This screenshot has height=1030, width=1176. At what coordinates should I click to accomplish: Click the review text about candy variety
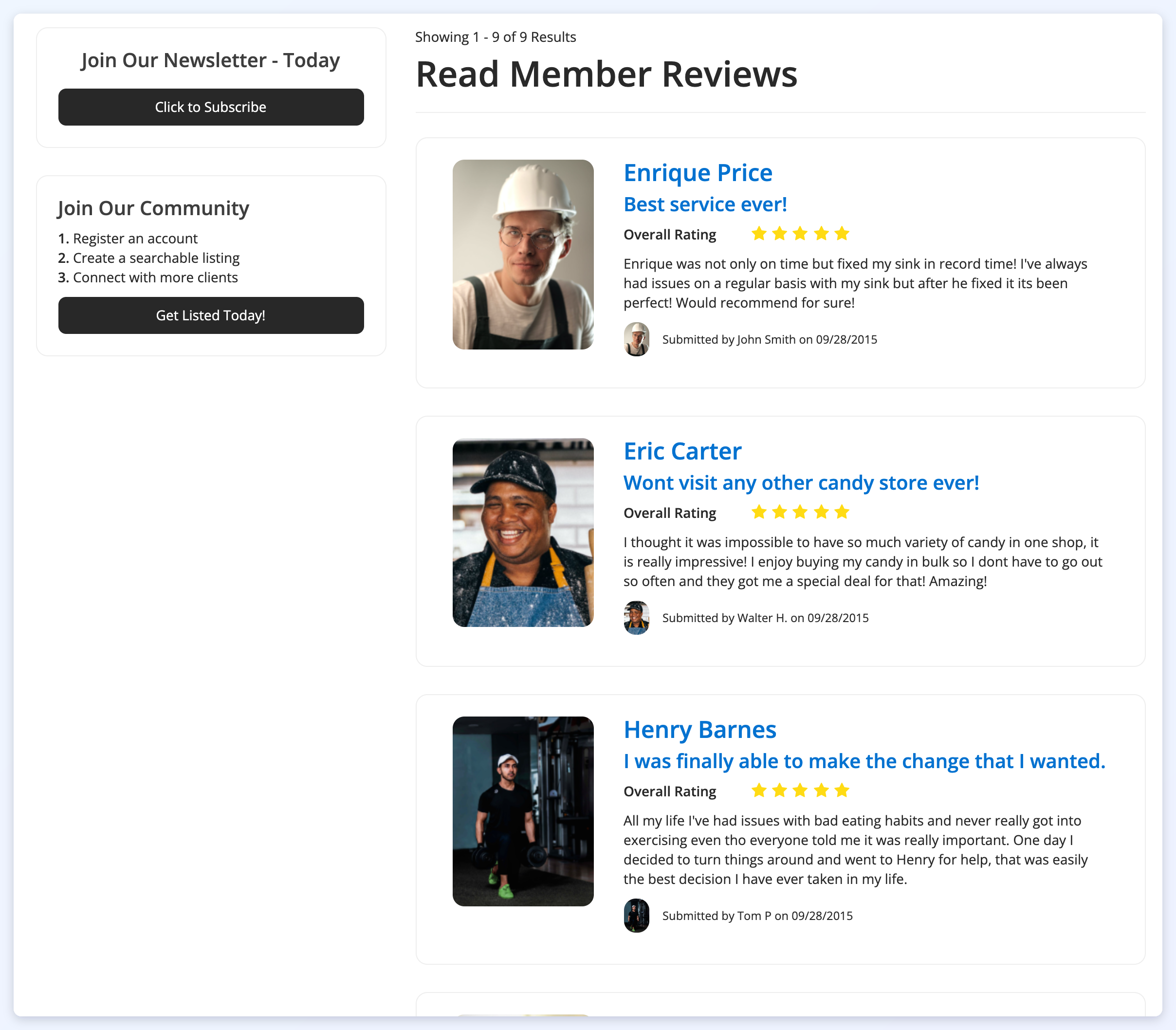(863, 562)
